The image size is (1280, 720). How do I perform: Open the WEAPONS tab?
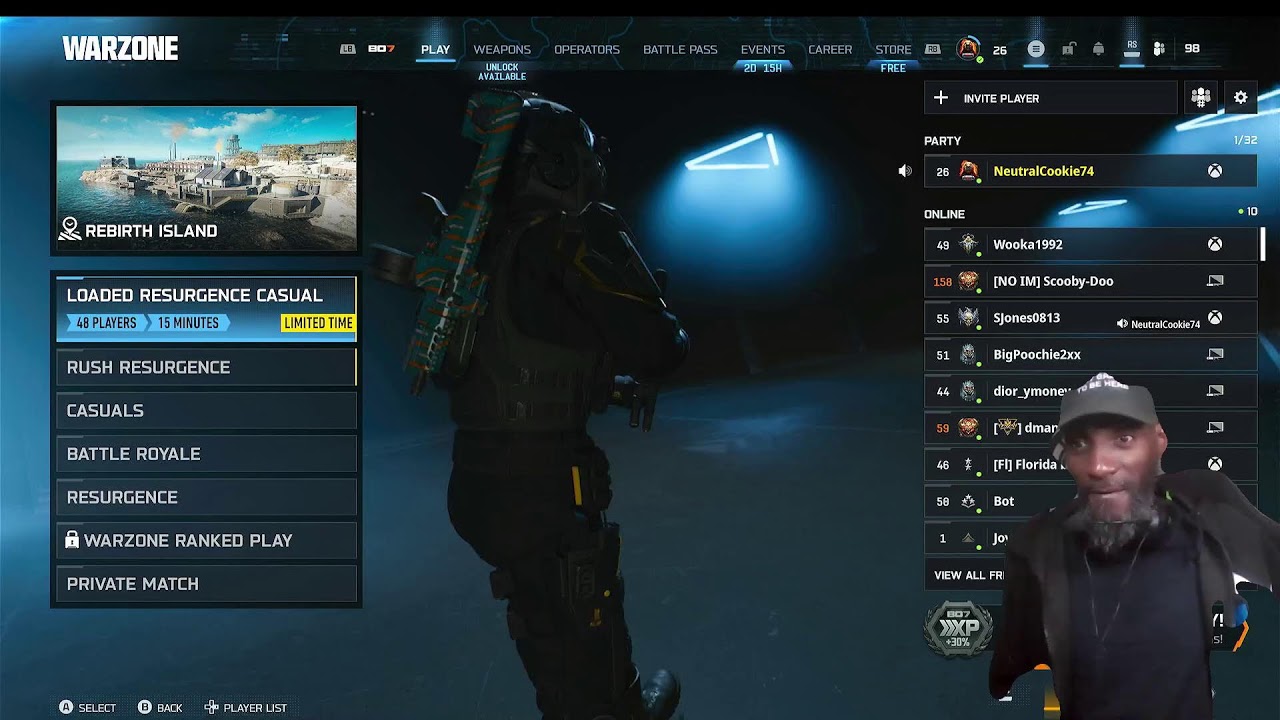502,49
